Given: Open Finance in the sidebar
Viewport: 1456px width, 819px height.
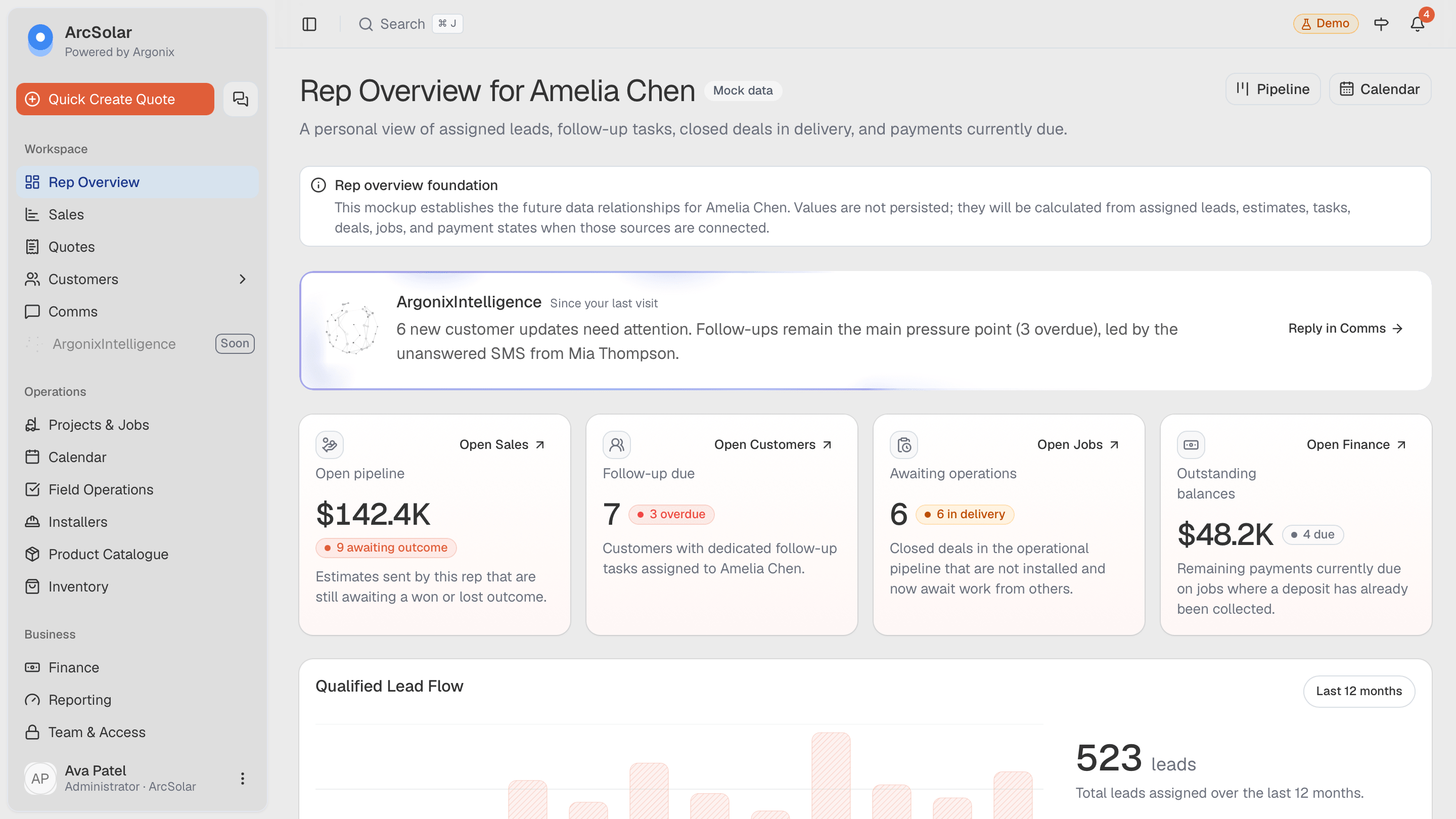Looking at the screenshot, I should coord(138,667).
